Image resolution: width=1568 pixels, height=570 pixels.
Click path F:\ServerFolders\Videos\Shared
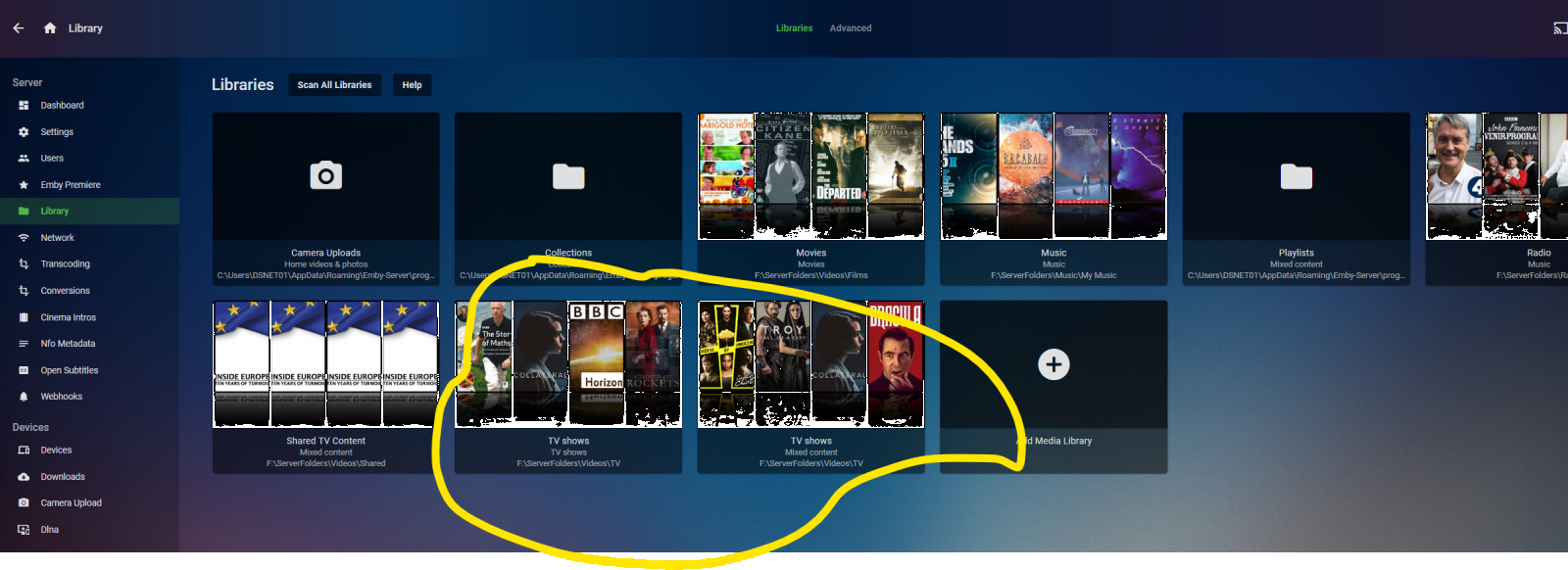[x=326, y=464]
